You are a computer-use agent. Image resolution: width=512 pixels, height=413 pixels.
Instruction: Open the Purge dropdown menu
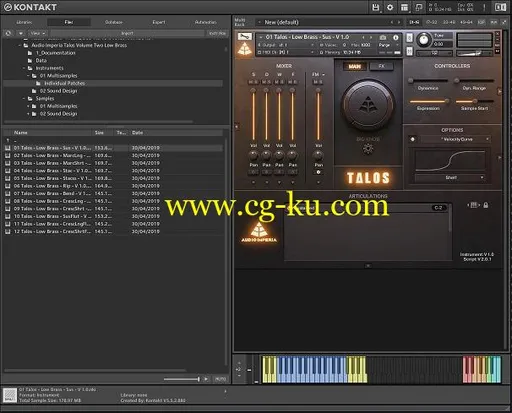(389, 45)
